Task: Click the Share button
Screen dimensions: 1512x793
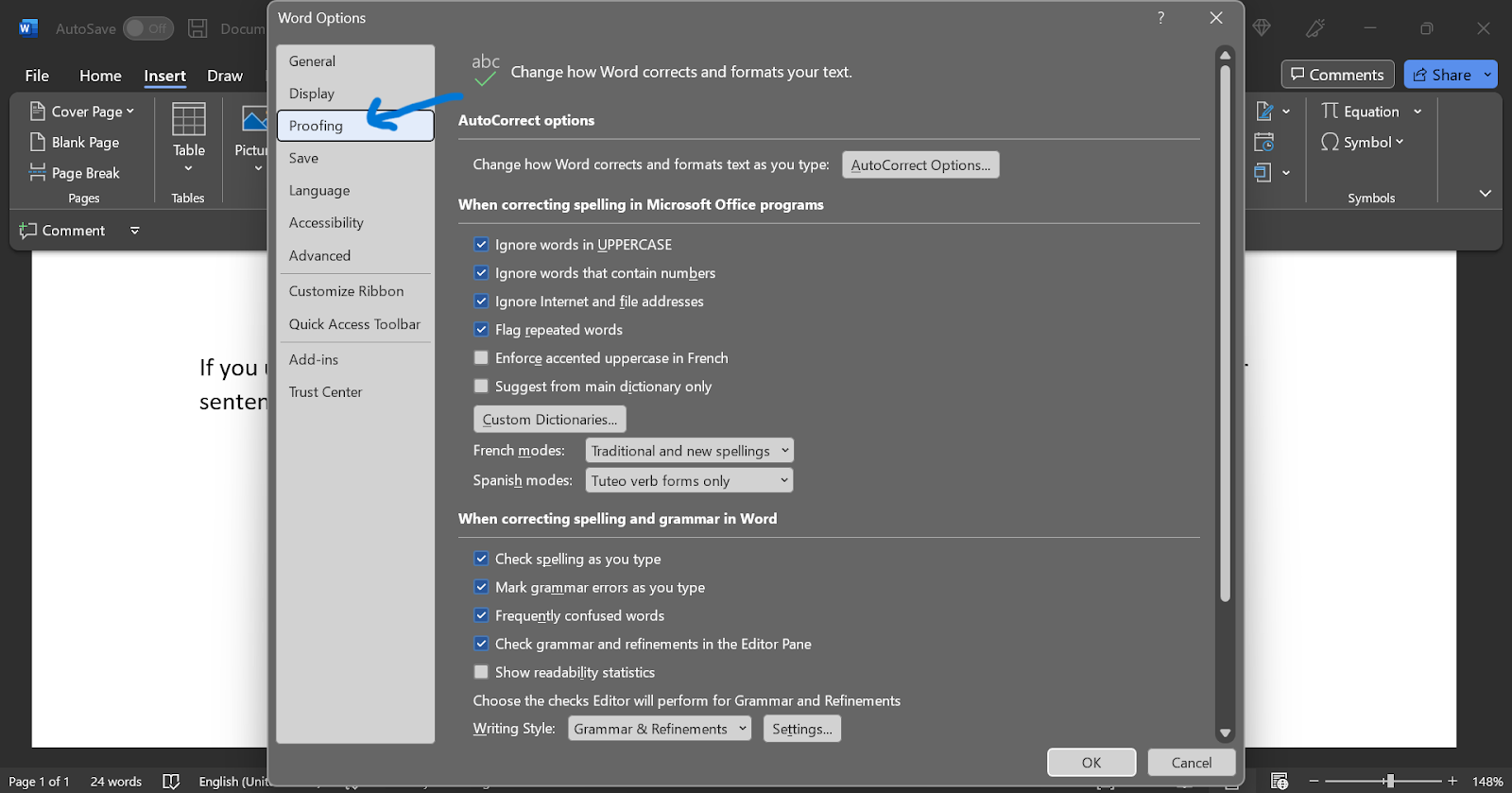Action: pos(1442,75)
